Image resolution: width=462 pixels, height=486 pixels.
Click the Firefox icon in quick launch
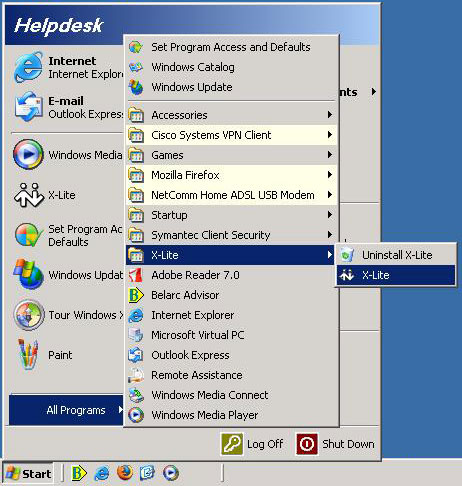[x=125, y=473]
